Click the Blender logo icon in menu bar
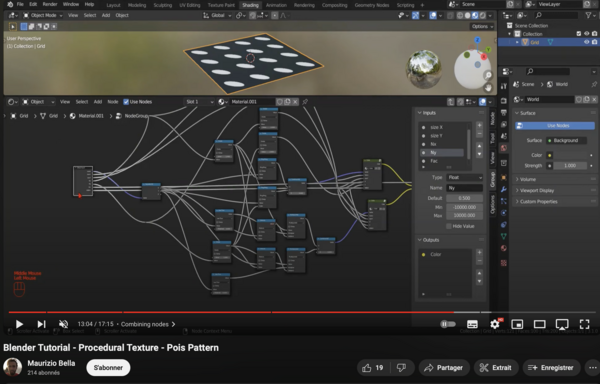The image size is (600, 384). coord(10,5)
